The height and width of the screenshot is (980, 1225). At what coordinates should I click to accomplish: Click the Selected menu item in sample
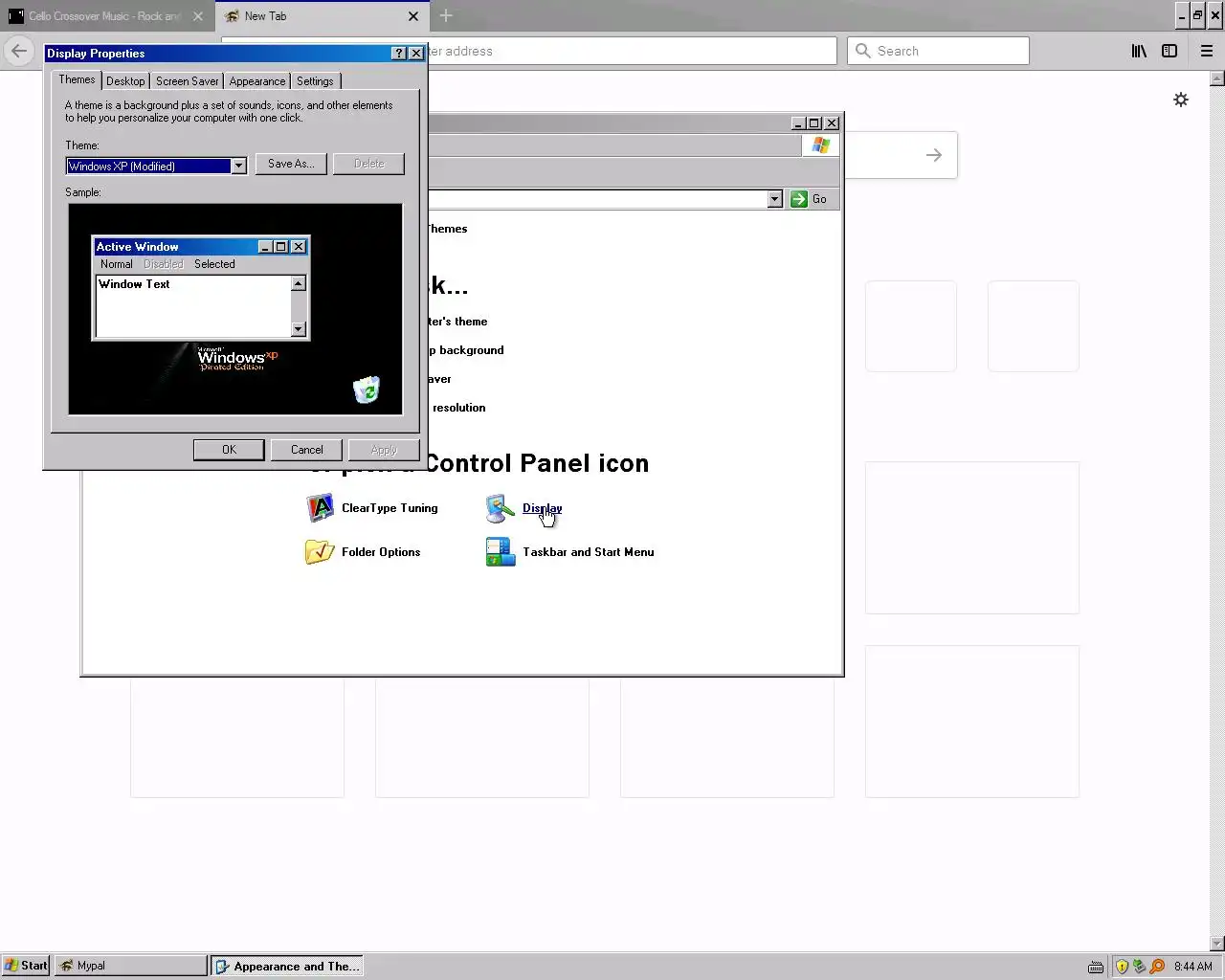pyautogui.click(x=214, y=264)
